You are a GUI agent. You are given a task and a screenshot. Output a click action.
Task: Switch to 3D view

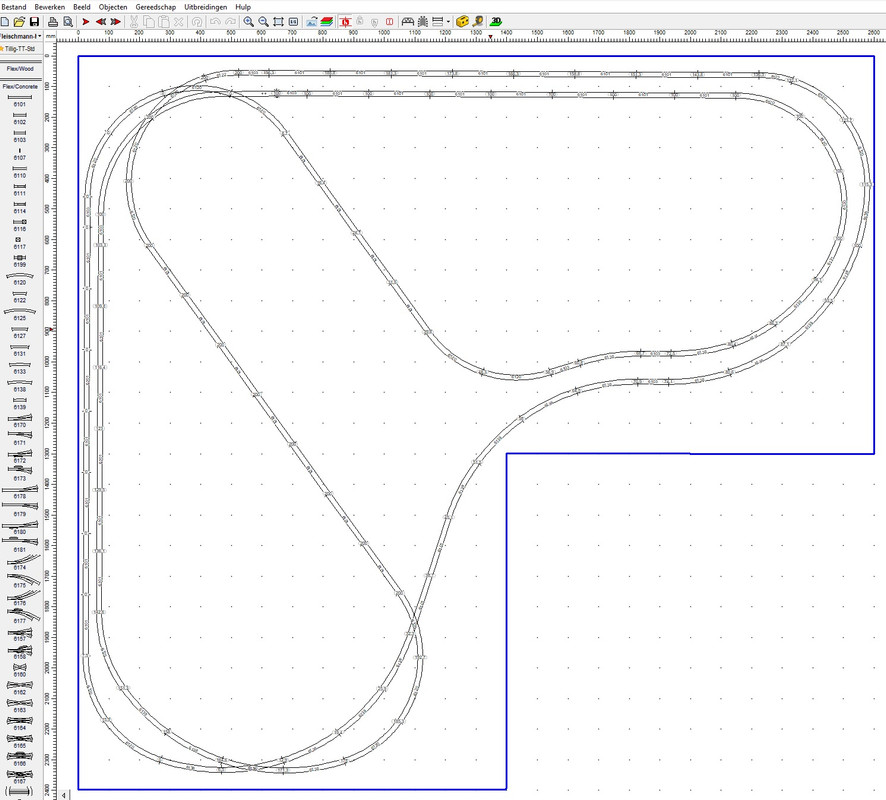496,21
